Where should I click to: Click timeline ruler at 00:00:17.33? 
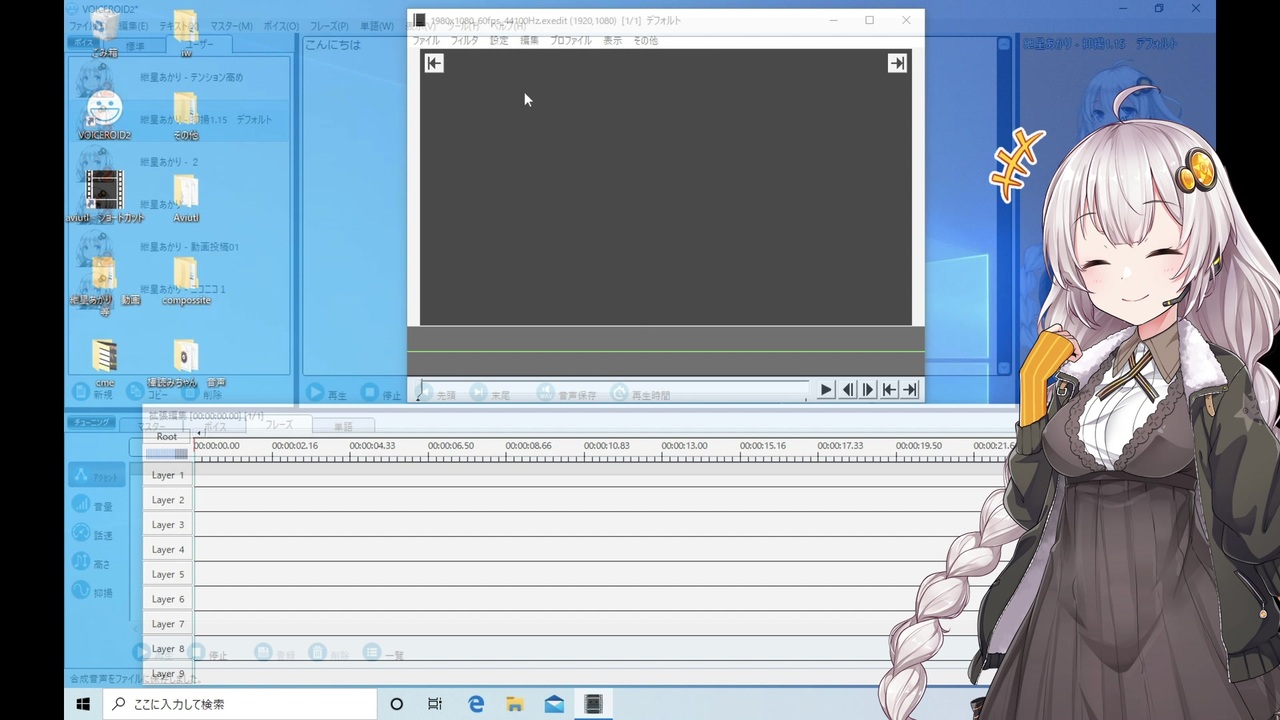840,446
